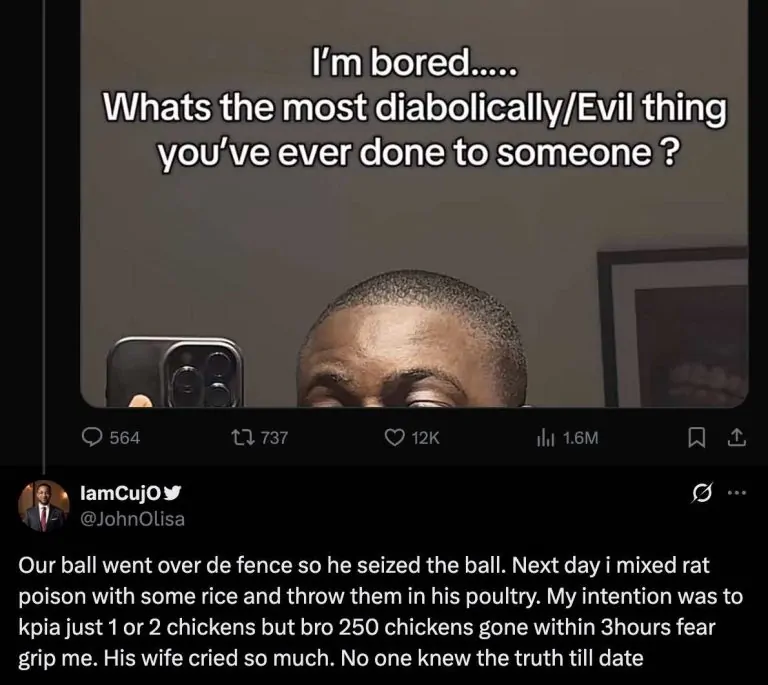Viewport: 768px width, 685px height.
Task: Like the post with heart icon
Action: 395,437
